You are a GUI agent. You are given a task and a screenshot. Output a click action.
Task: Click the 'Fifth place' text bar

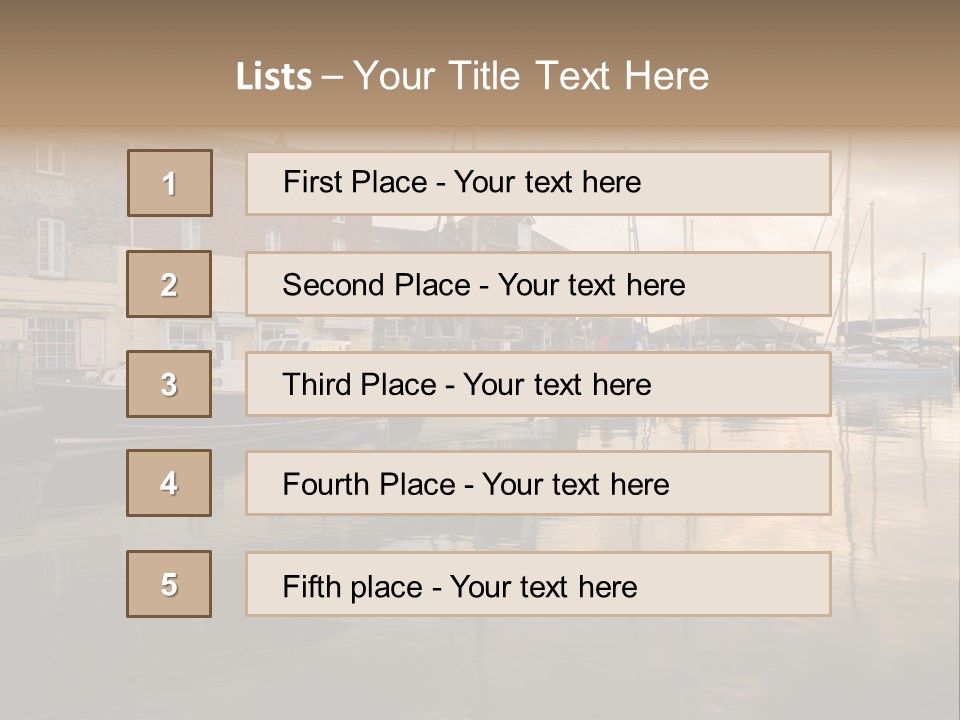pos(538,585)
